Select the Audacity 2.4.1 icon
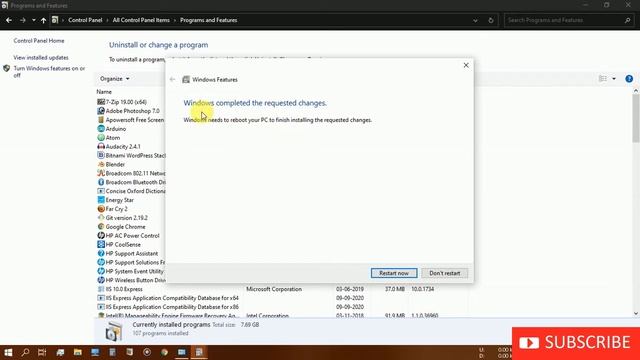This screenshot has width=640, height=360. [x=101, y=147]
